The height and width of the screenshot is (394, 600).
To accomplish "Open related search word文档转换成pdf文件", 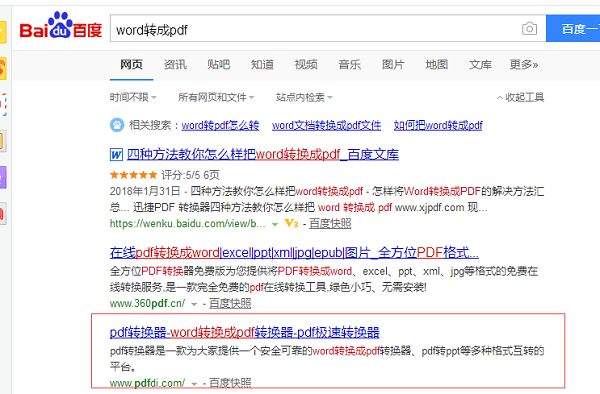I will click(326, 125).
